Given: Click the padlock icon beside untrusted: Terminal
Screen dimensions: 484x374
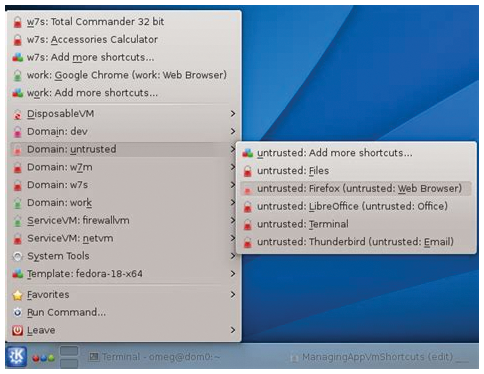Looking at the screenshot, I should 247,224.
